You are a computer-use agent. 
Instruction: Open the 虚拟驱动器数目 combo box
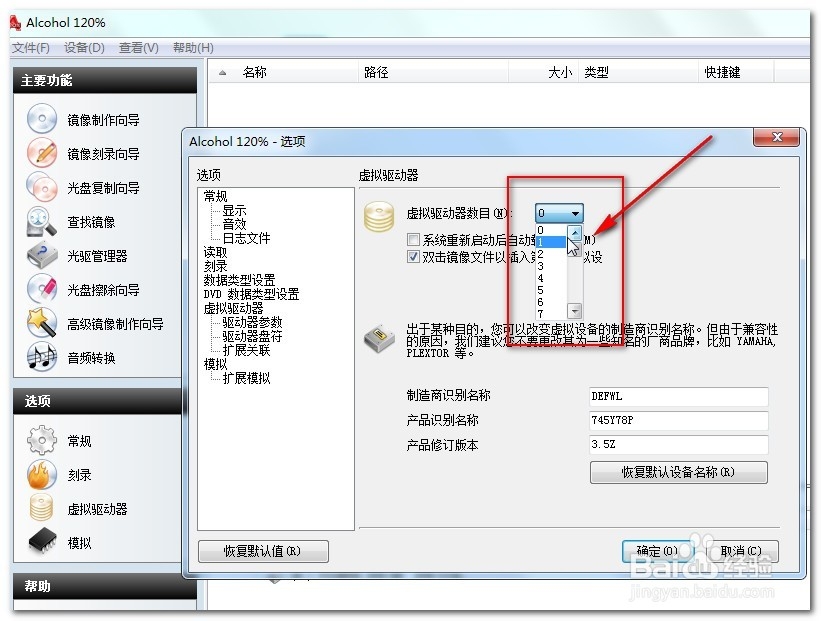tap(559, 213)
